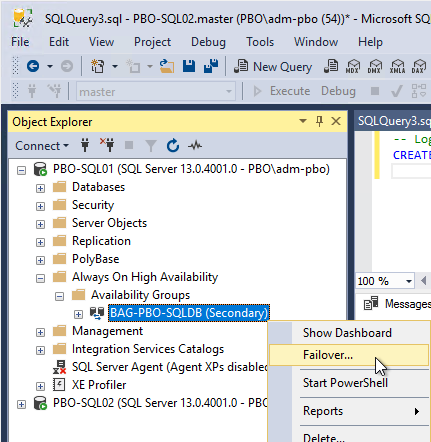This screenshot has height=442, width=431.
Task: Expand the Security folder
Action: pyautogui.click(x=40, y=206)
